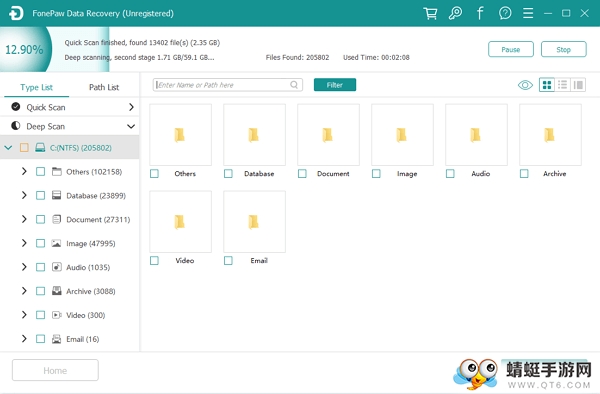600x394 pixels.
Task: Switch to thumbnail grid view
Action: pyautogui.click(x=547, y=85)
